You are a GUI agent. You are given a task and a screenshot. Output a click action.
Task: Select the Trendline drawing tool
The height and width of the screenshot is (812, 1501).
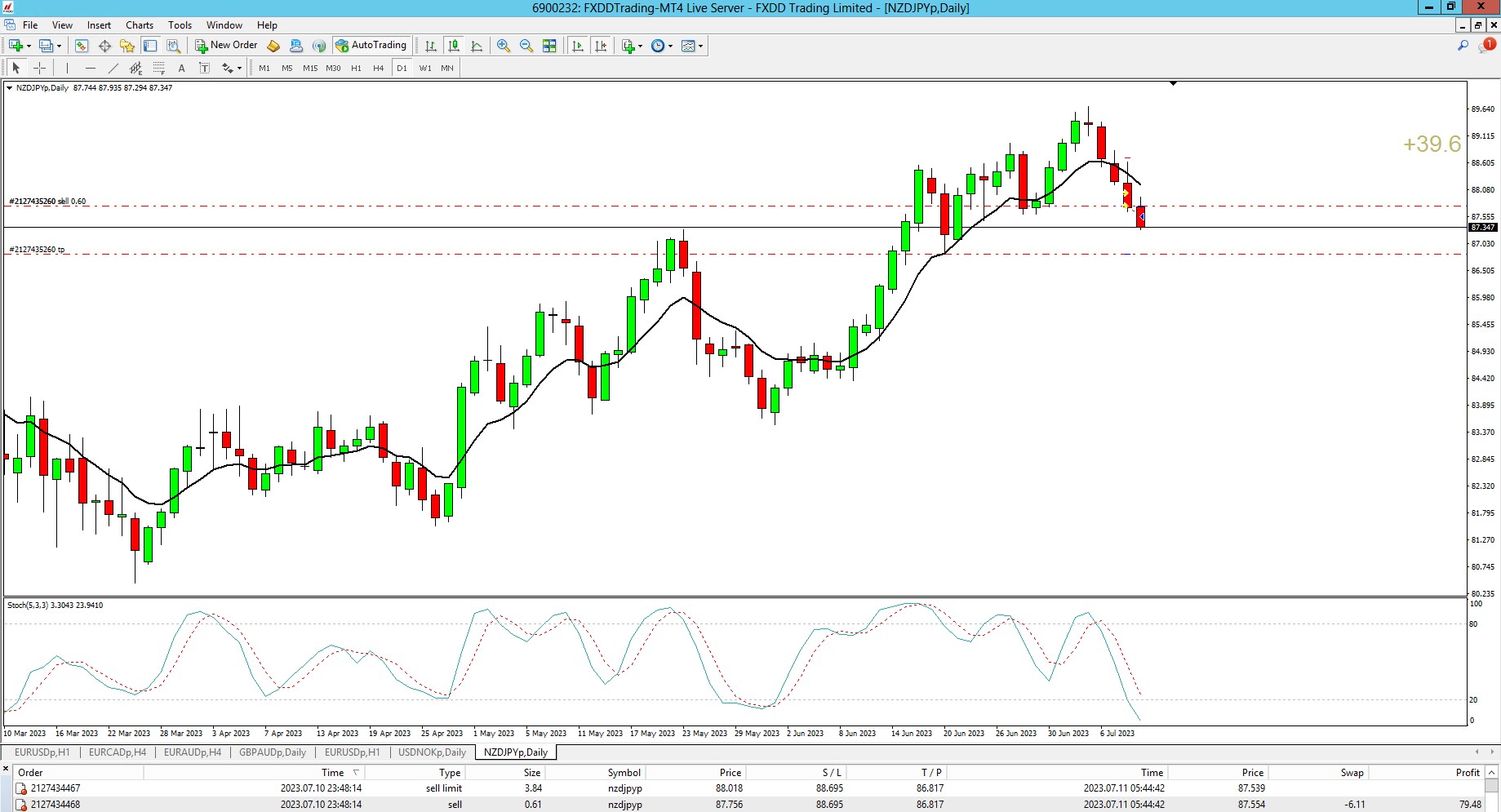pyautogui.click(x=113, y=68)
